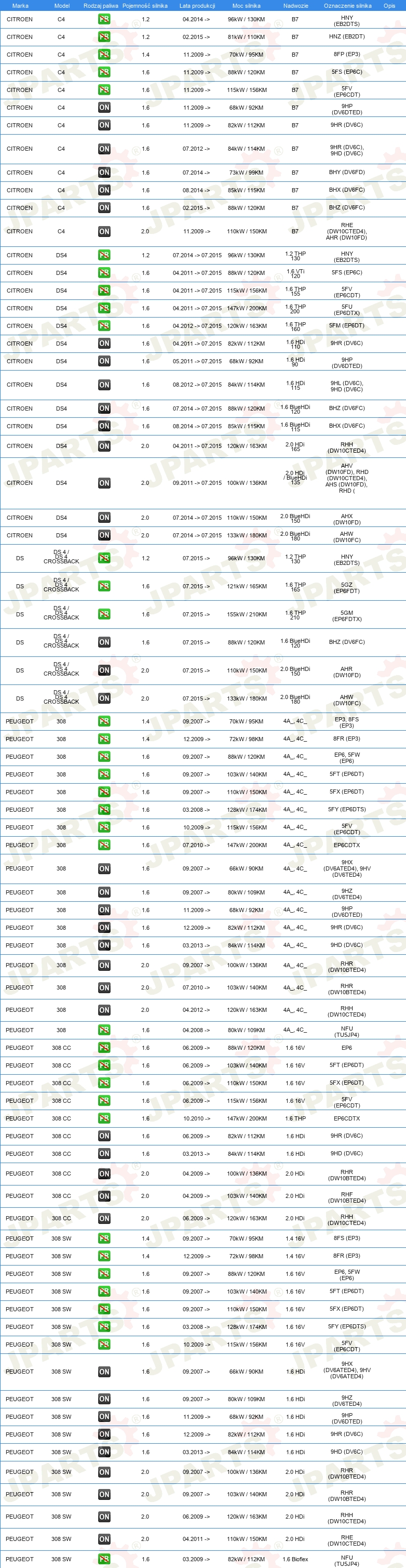Screen dimensions: 406x1568
Task: Select the '5GM (EP6FDTX)' engine code cell
Action: (x=347, y=616)
